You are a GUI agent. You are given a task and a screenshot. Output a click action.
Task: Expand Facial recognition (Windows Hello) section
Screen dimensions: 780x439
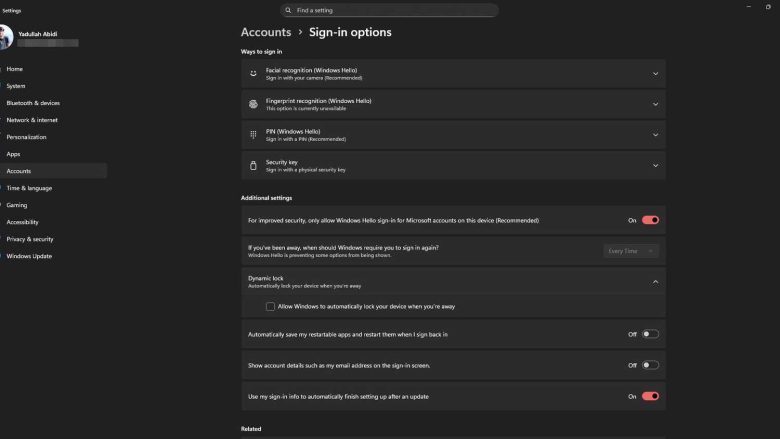[655, 73]
